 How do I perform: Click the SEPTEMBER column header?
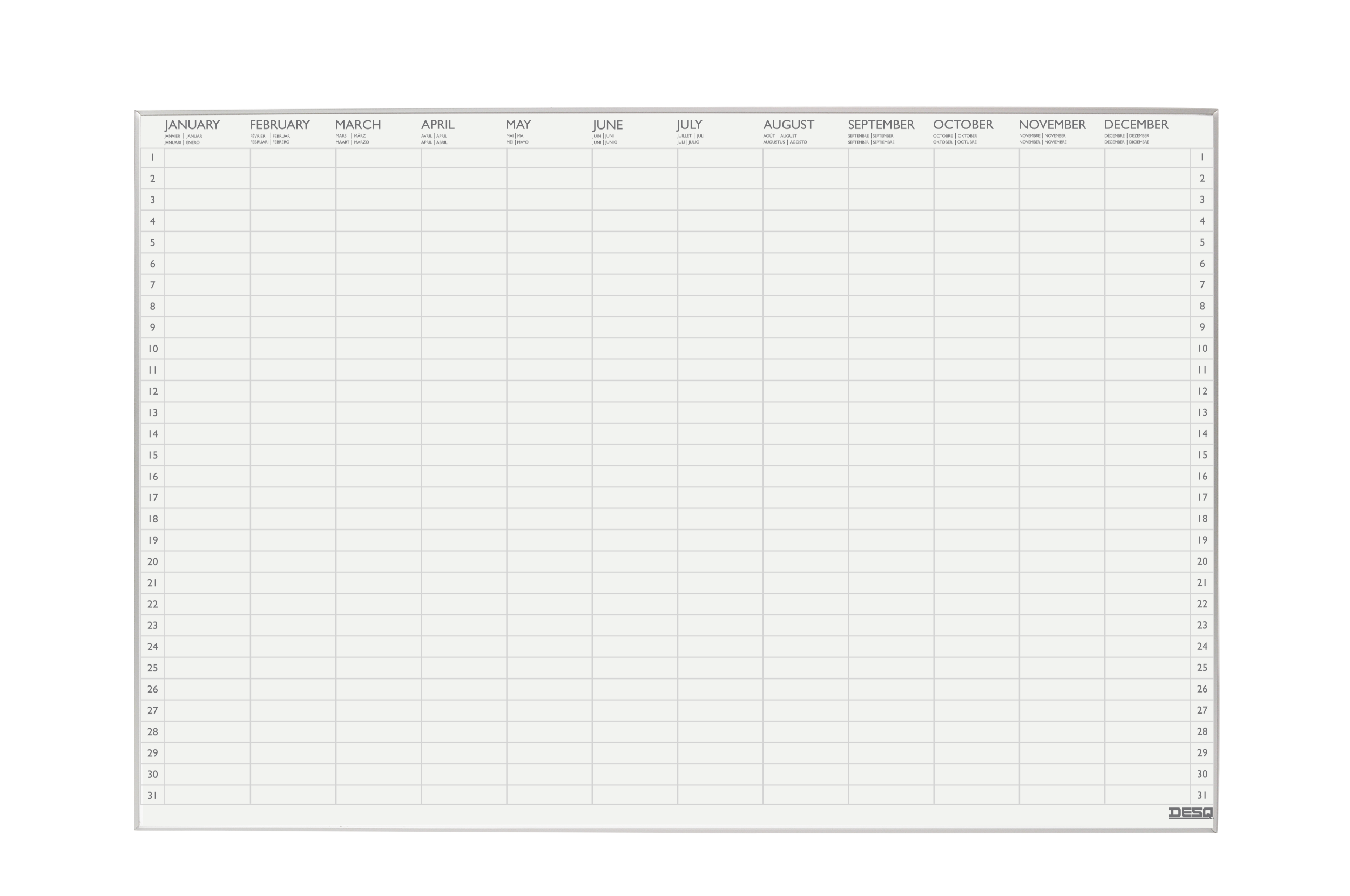(x=881, y=125)
